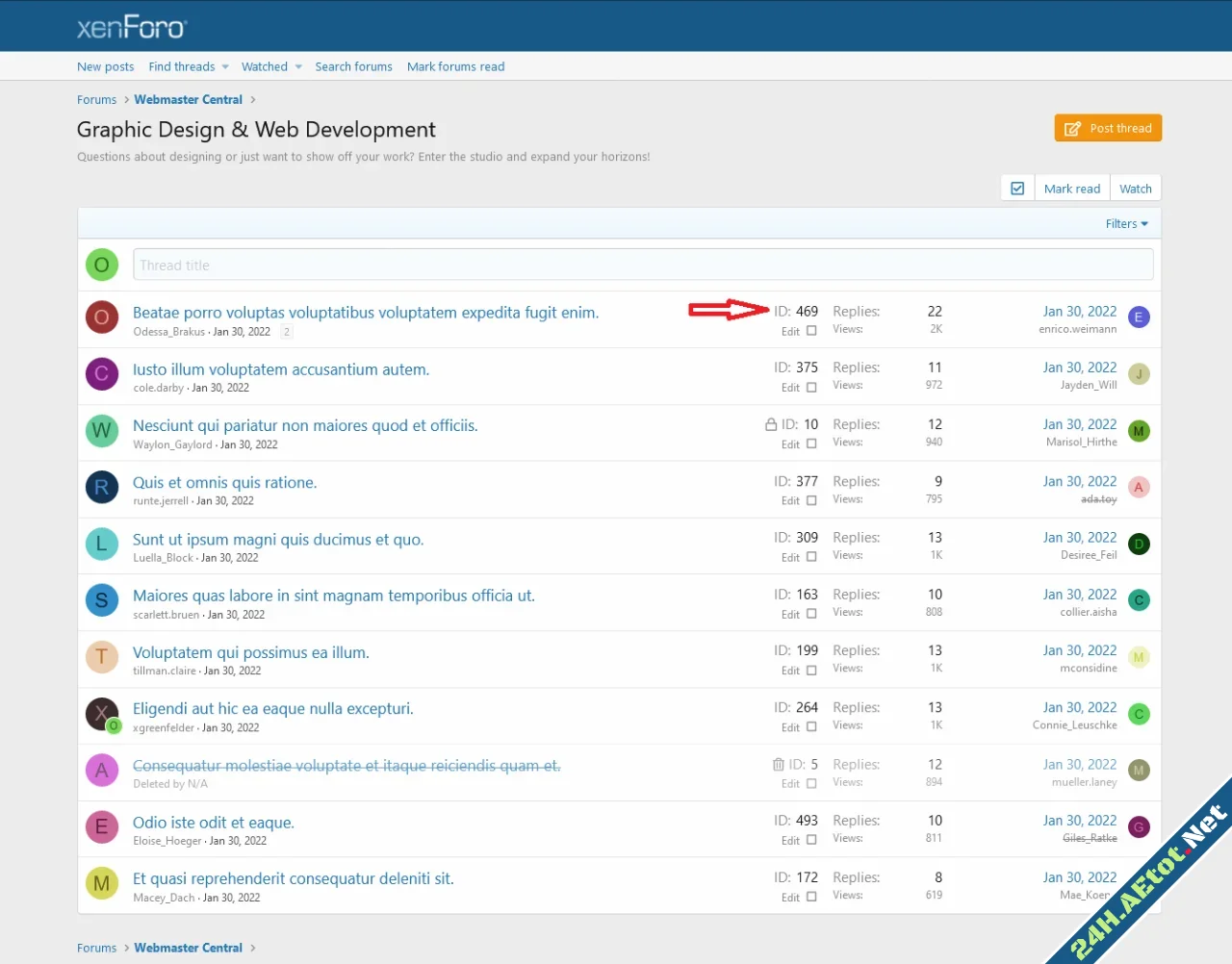
Task: Click enrico.weimann's avatar on the right
Action: click(x=1139, y=317)
